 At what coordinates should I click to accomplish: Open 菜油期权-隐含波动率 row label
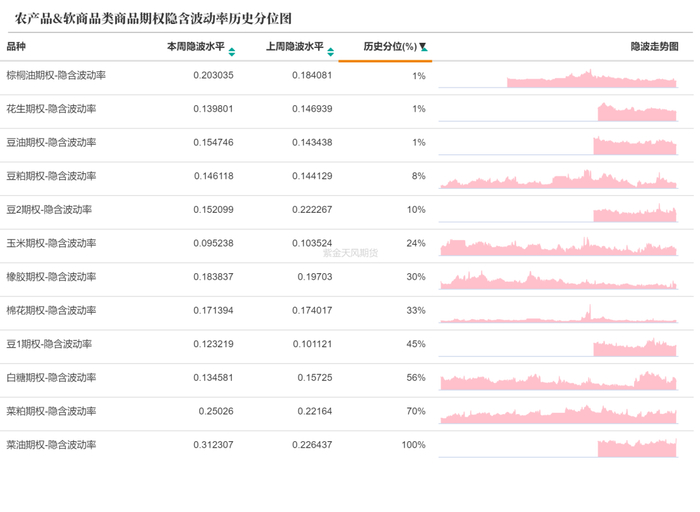point(57,445)
